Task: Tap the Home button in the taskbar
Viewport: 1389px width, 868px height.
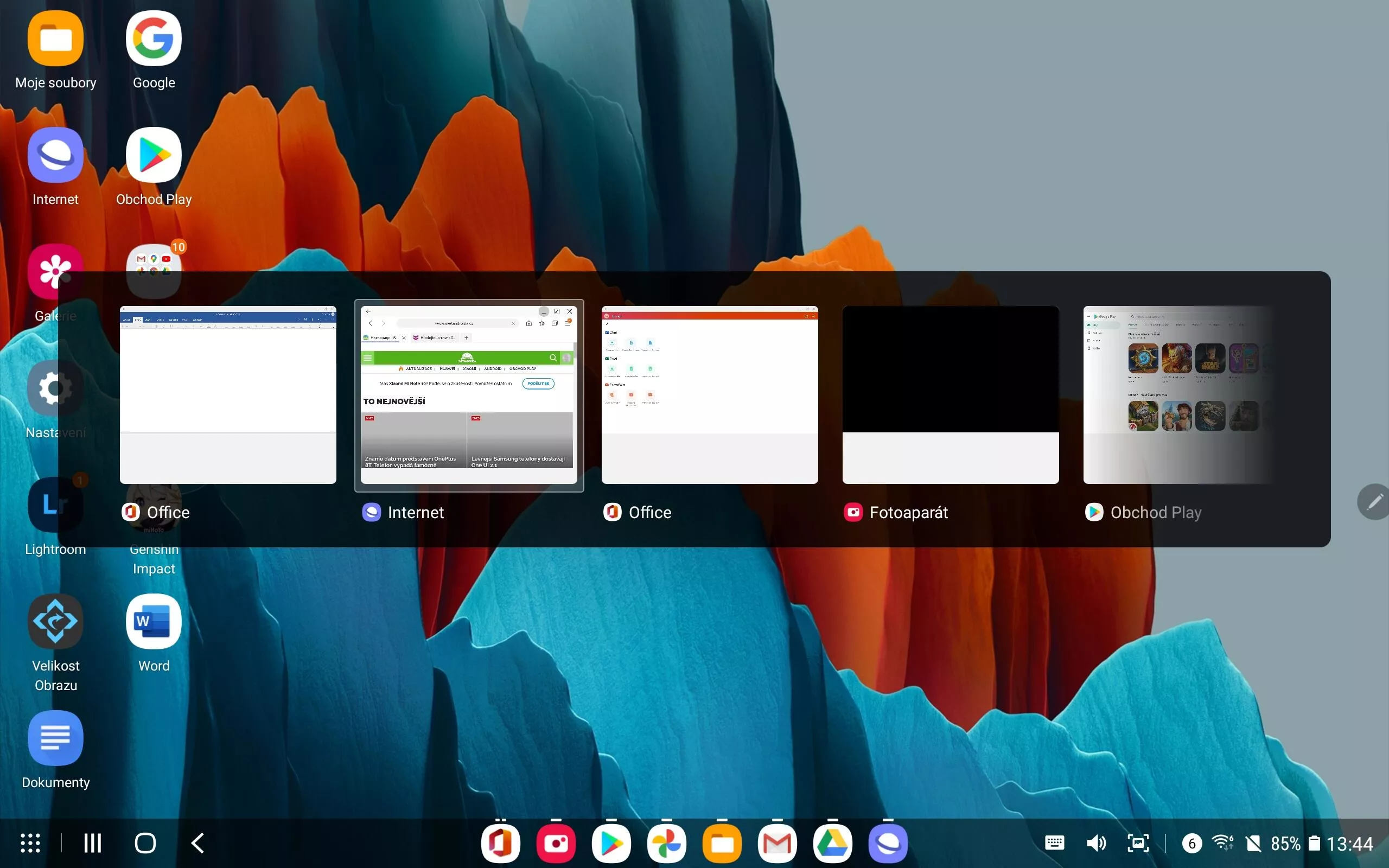Action: coord(145,843)
